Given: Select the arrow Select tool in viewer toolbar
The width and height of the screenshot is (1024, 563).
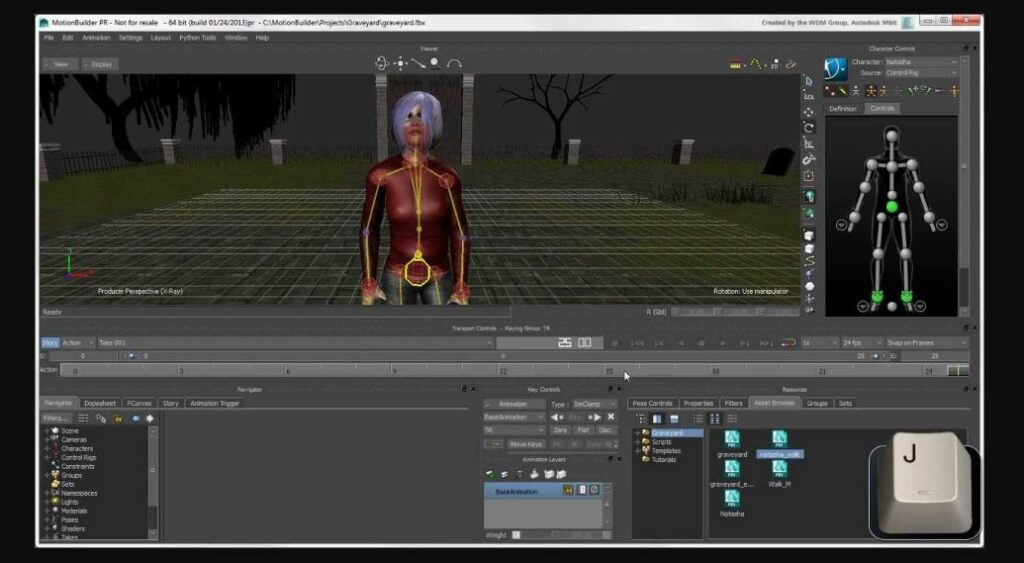Looking at the screenshot, I should (x=808, y=81).
